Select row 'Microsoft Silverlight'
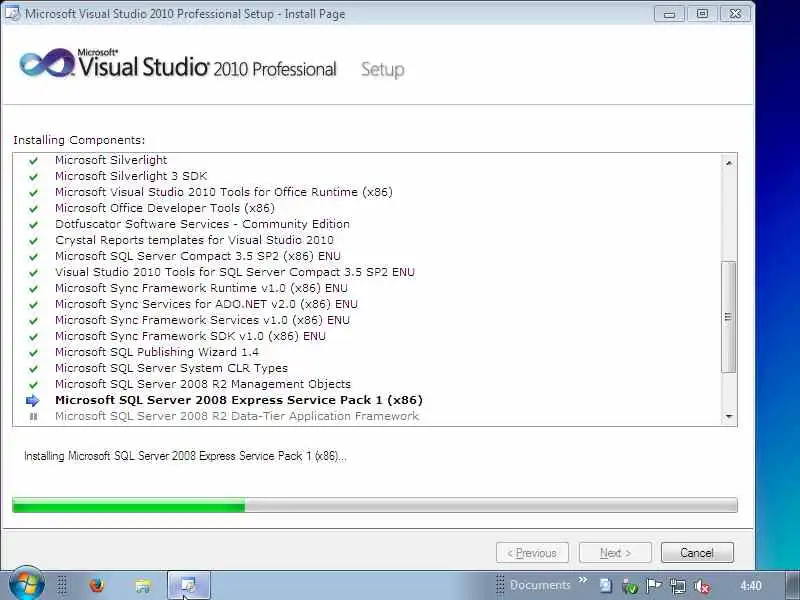The height and width of the screenshot is (600, 800). (x=111, y=160)
